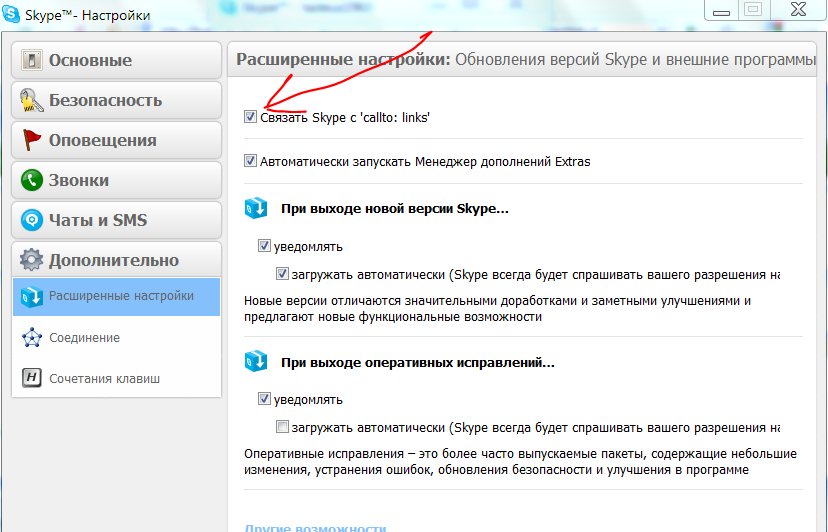Viewport: 828px width, 532px height.
Task: Click the Skype logo in title bar
Action: [11, 14]
